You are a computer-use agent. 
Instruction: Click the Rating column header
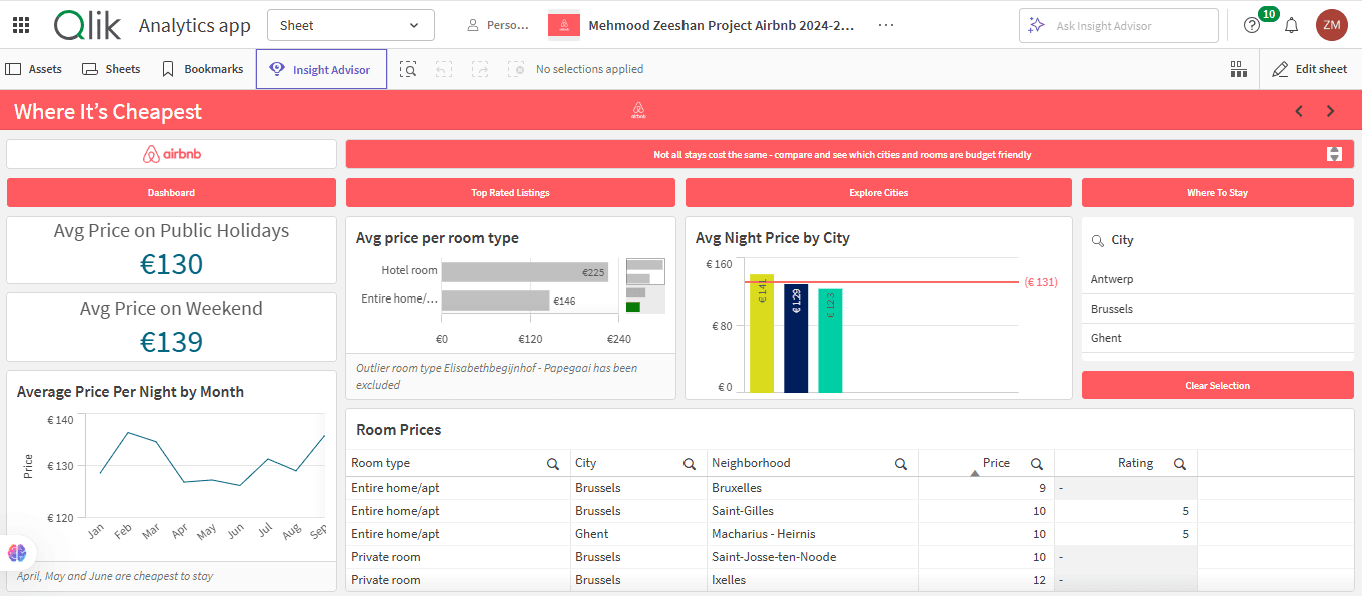pos(1135,463)
